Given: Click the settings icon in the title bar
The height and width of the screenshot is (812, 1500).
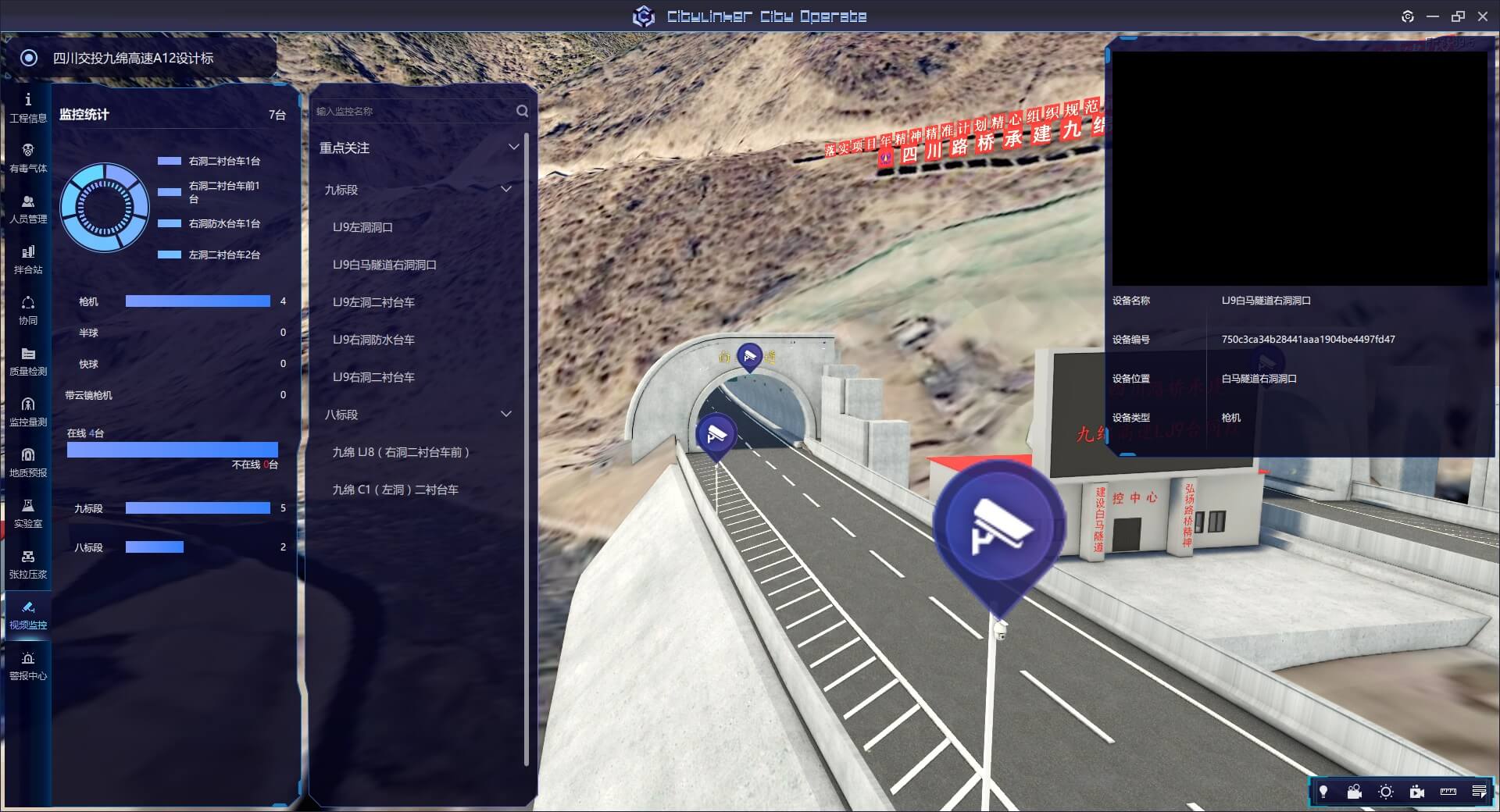Looking at the screenshot, I should pos(1408,16).
